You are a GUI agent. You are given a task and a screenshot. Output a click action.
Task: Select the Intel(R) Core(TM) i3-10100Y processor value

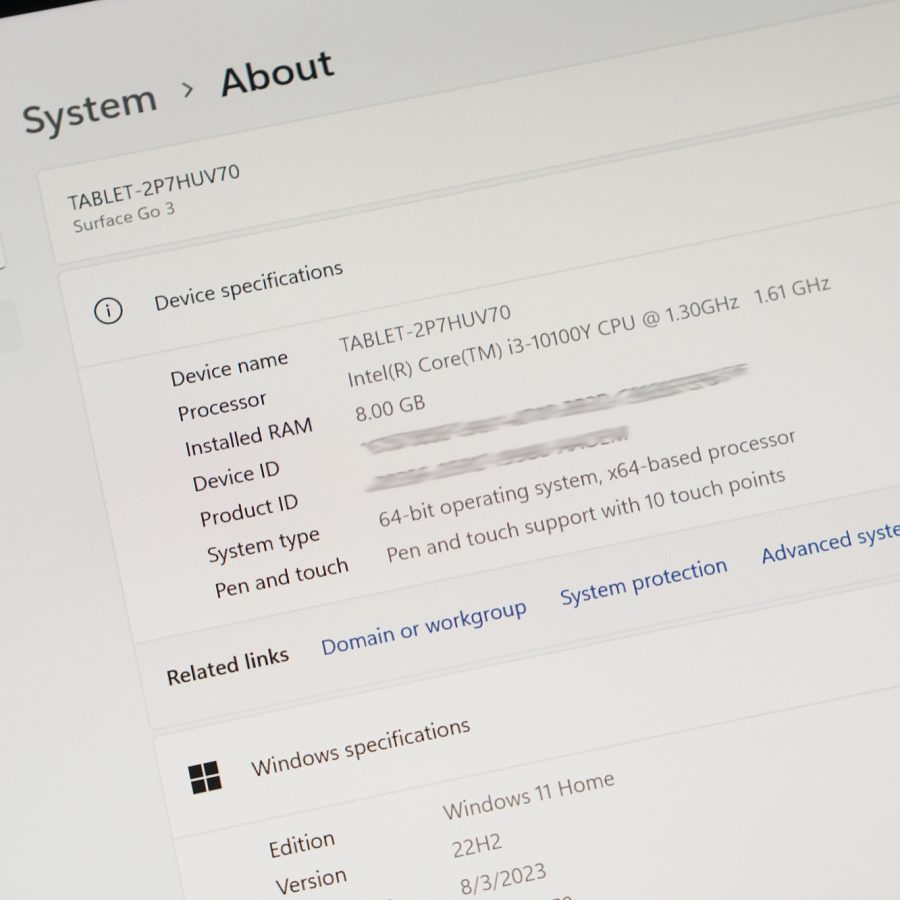point(588,333)
